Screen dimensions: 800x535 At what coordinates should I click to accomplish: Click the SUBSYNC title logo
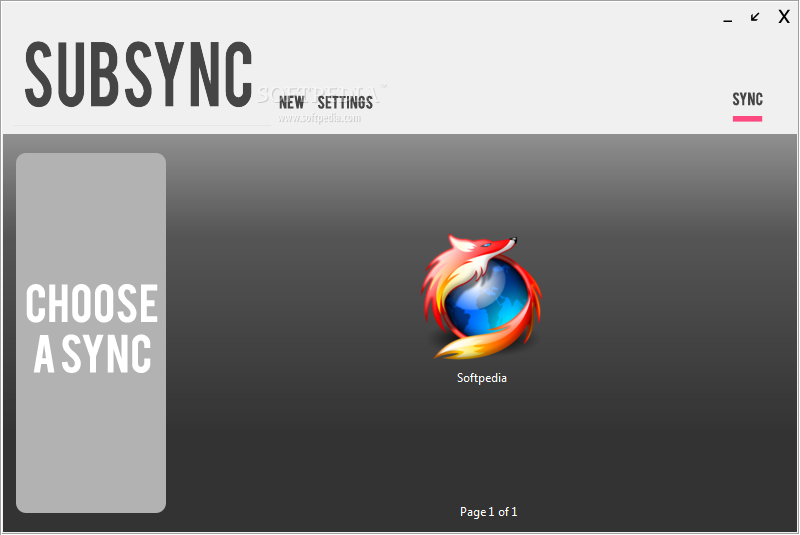pos(138,74)
